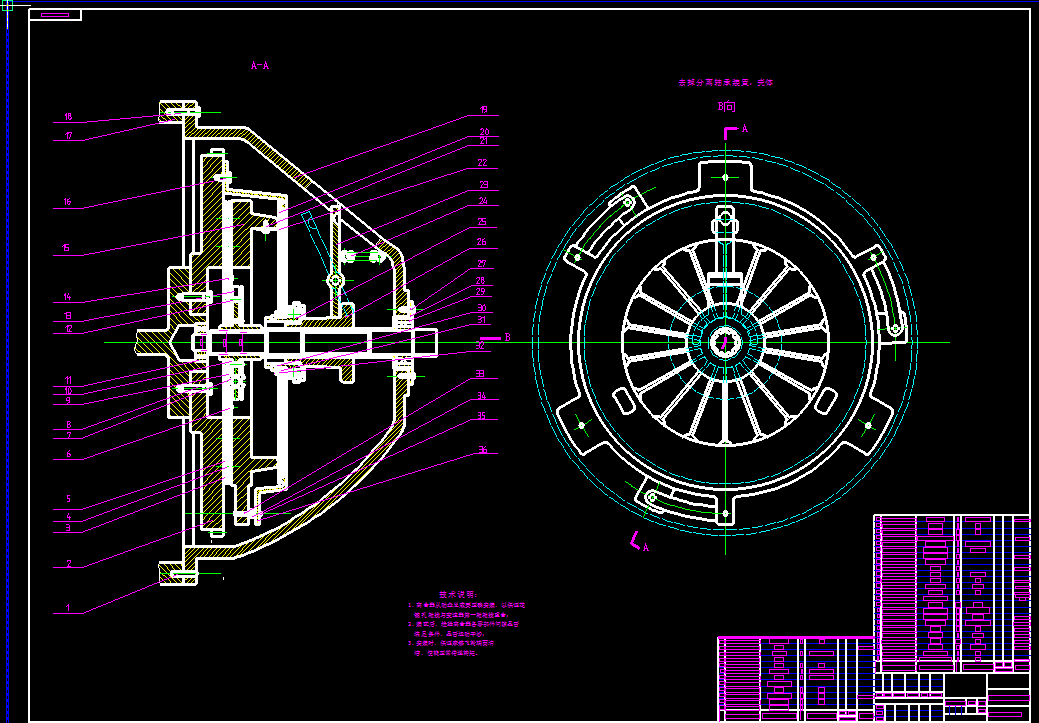Select the "B向" view title
This screenshot has height=723, width=1039.
726,107
